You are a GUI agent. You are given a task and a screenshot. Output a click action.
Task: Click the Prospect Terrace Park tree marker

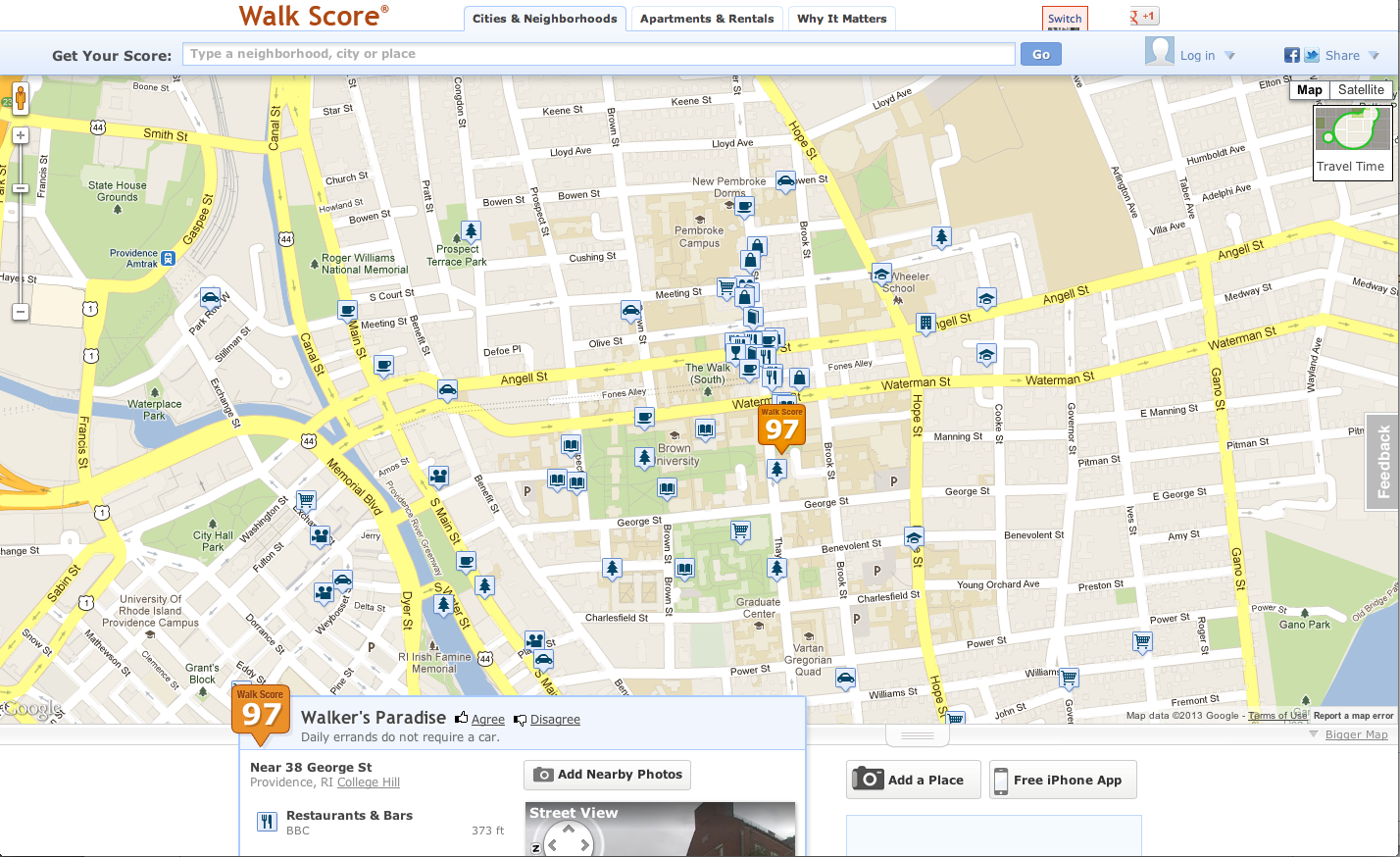click(472, 231)
